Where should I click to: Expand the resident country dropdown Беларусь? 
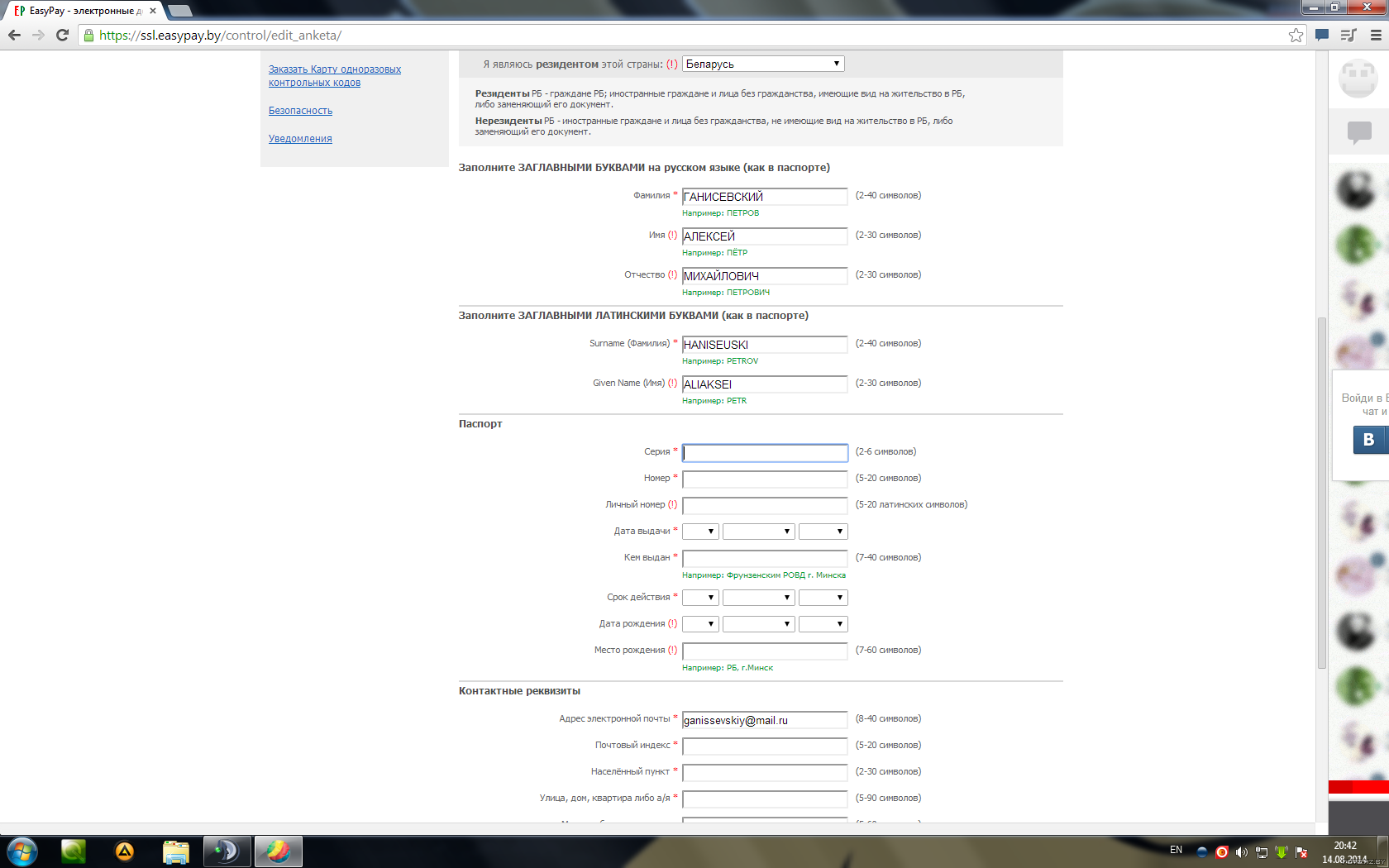click(x=762, y=64)
